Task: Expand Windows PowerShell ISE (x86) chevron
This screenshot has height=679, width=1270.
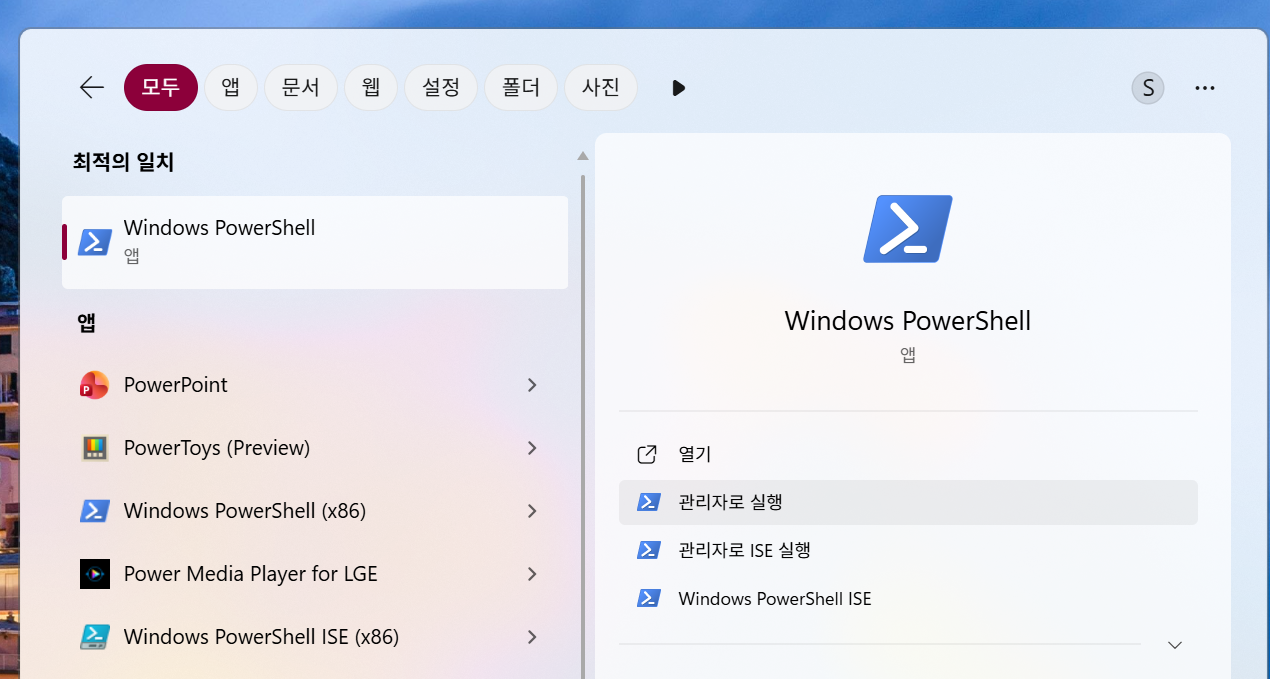Action: coord(532,637)
